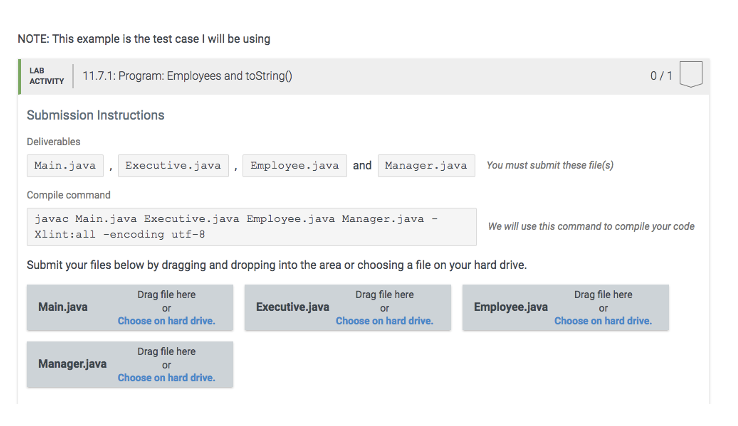The width and height of the screenshot is (738, 426).
Task: Choose Main.java from hard drive link
Action: click(166, 321)
